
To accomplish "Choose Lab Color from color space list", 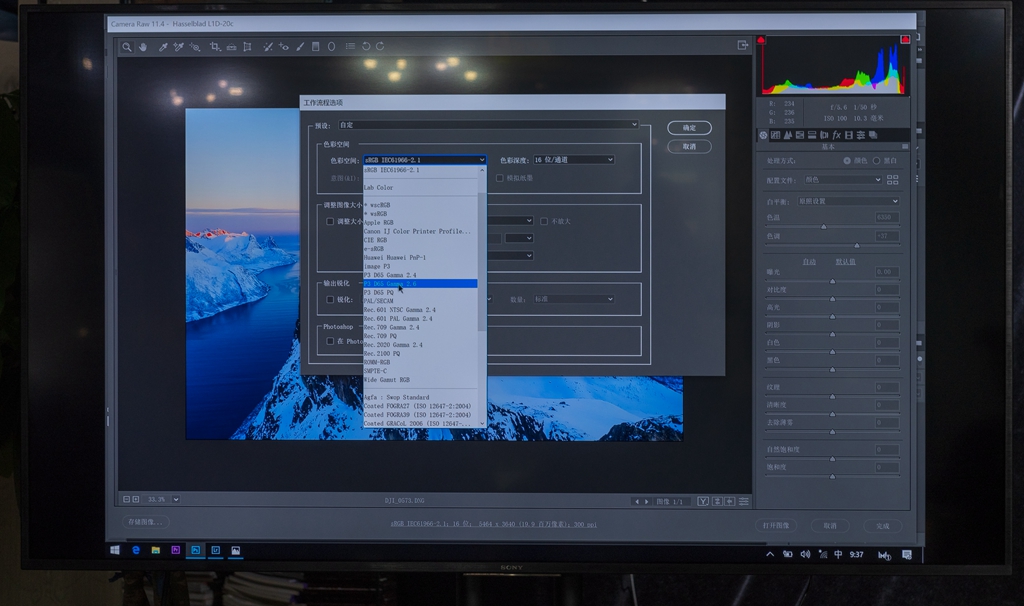I will 379,187.
